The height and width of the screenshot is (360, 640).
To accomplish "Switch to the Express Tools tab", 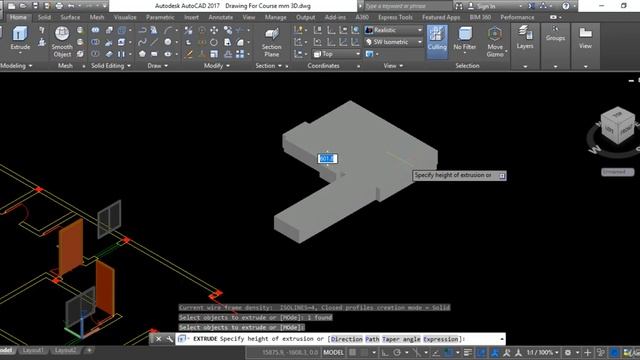I will tap(395, 17).
